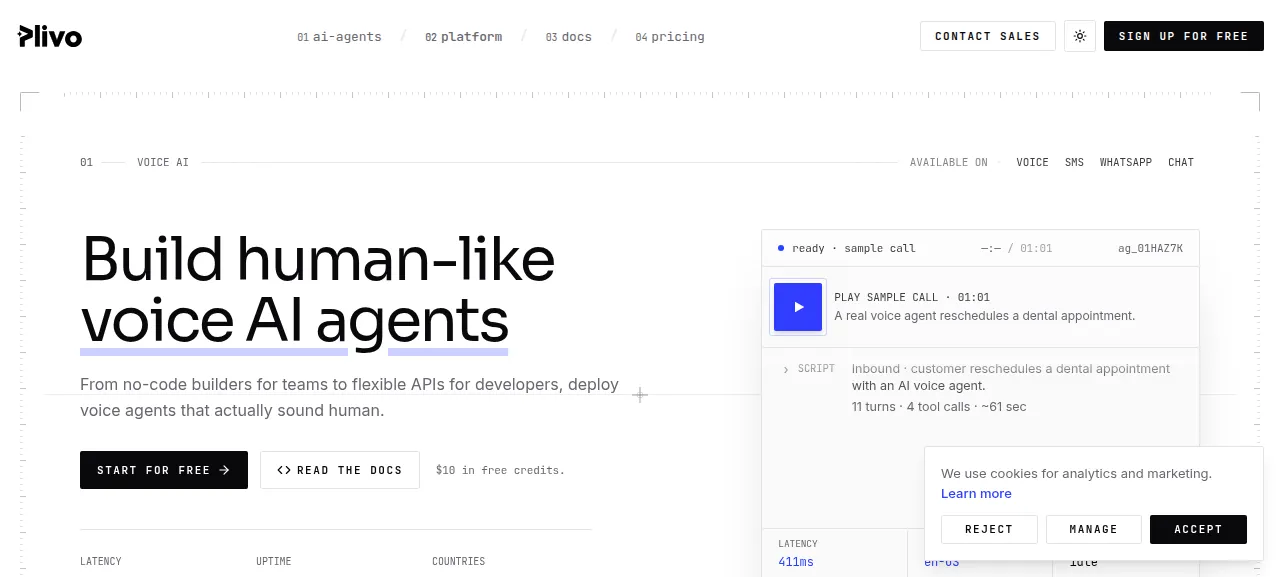Screen dimensions: 1280x577
Task: Click the '$10 in free credits.' text
Action: click(x=500, y=470)
